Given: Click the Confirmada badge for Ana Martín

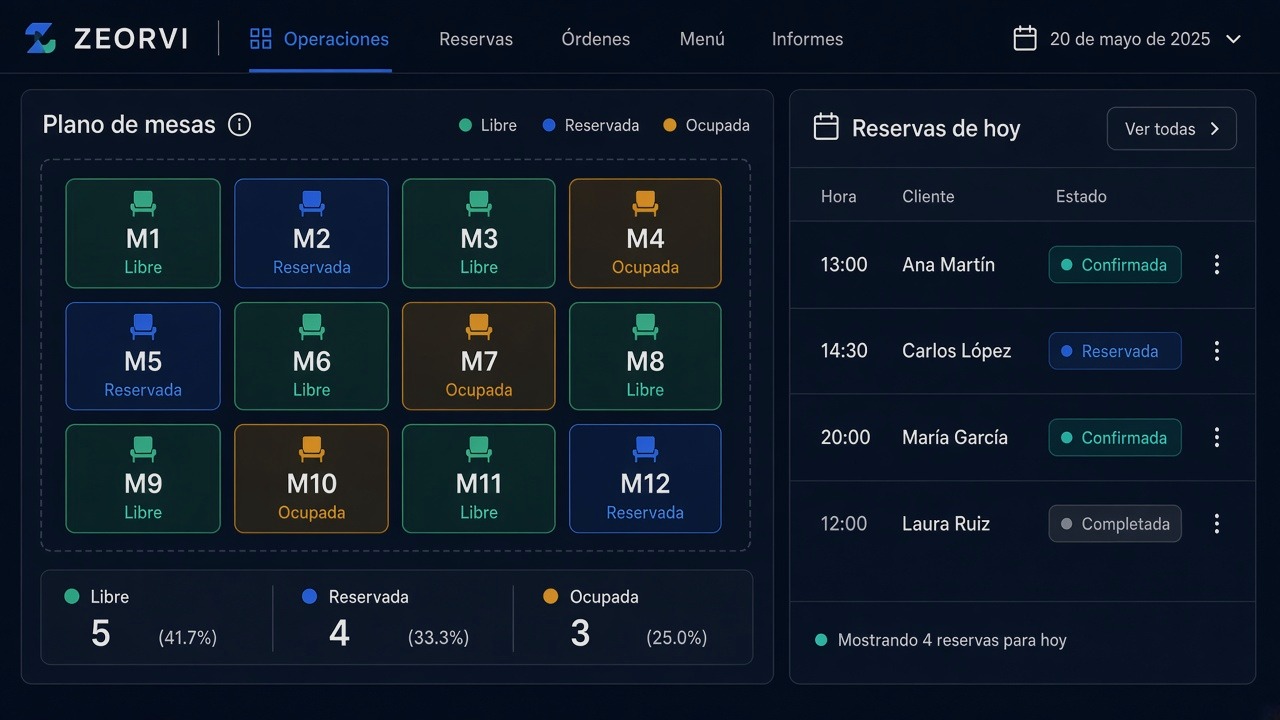Looking at the screenshot, I should pyautogui.click(x=1115, y=265).
